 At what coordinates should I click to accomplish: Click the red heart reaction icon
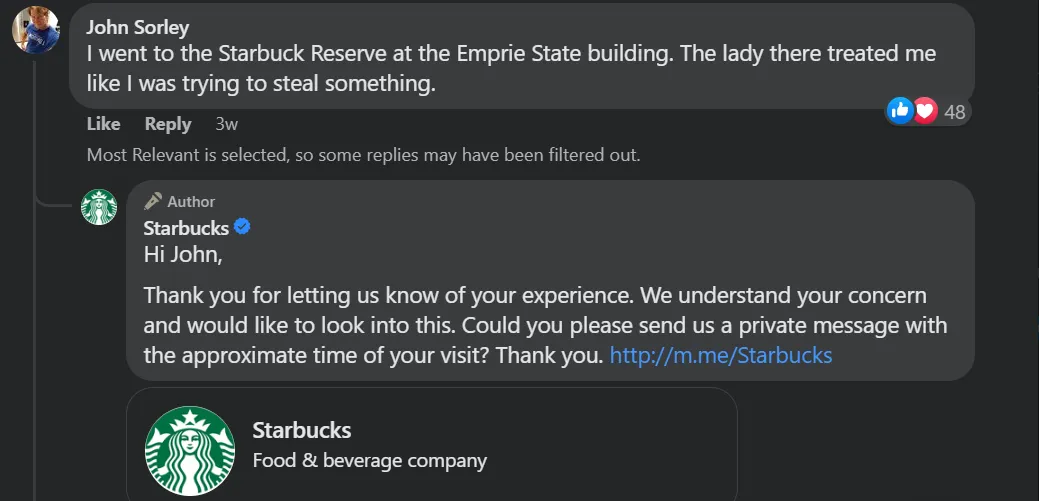click(x=925, y=111)
